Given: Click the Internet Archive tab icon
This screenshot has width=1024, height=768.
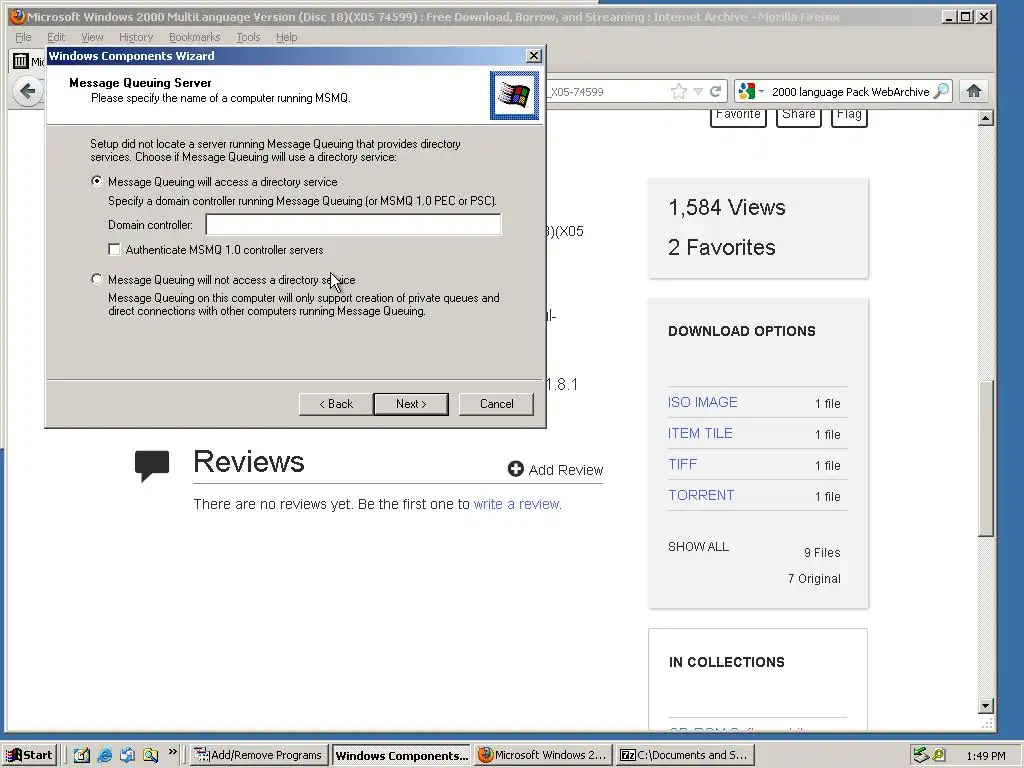Looking at the screenshot, I should pyautogui.click(x=21, y=61).
